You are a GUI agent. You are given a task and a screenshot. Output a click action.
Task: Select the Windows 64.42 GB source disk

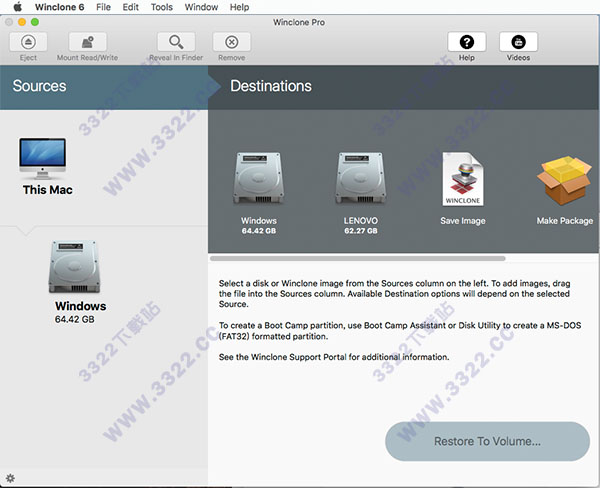75,267
